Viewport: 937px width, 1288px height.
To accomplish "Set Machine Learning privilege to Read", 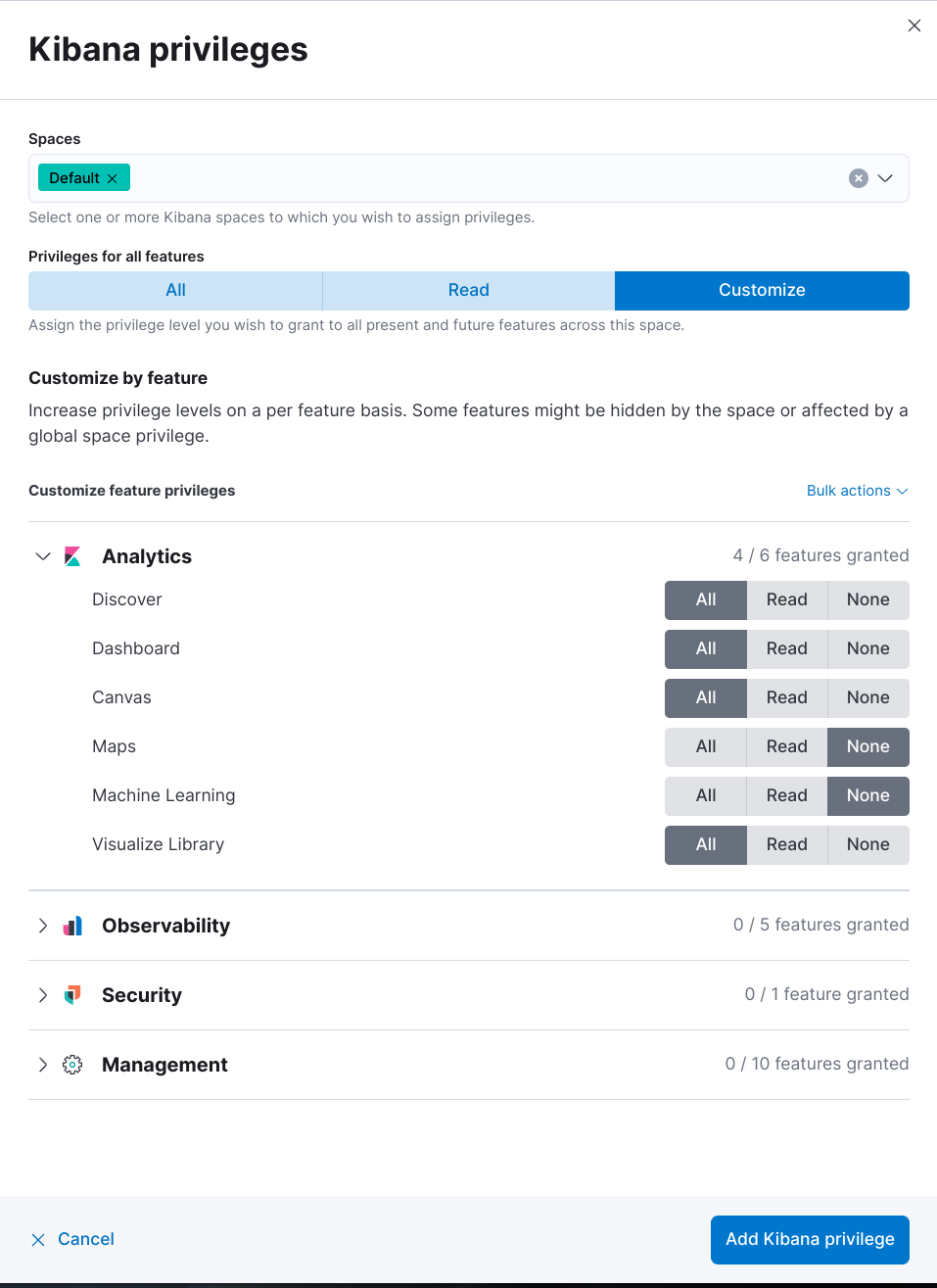I will click(x=786, y=795).
